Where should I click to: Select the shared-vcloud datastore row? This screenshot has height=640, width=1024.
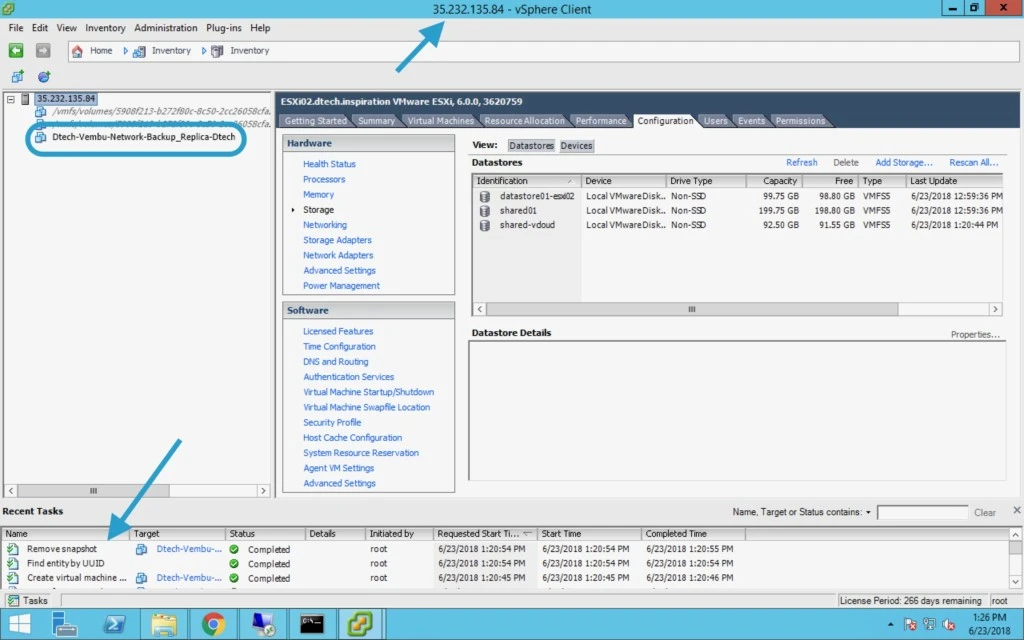click(x=738, y=225)
